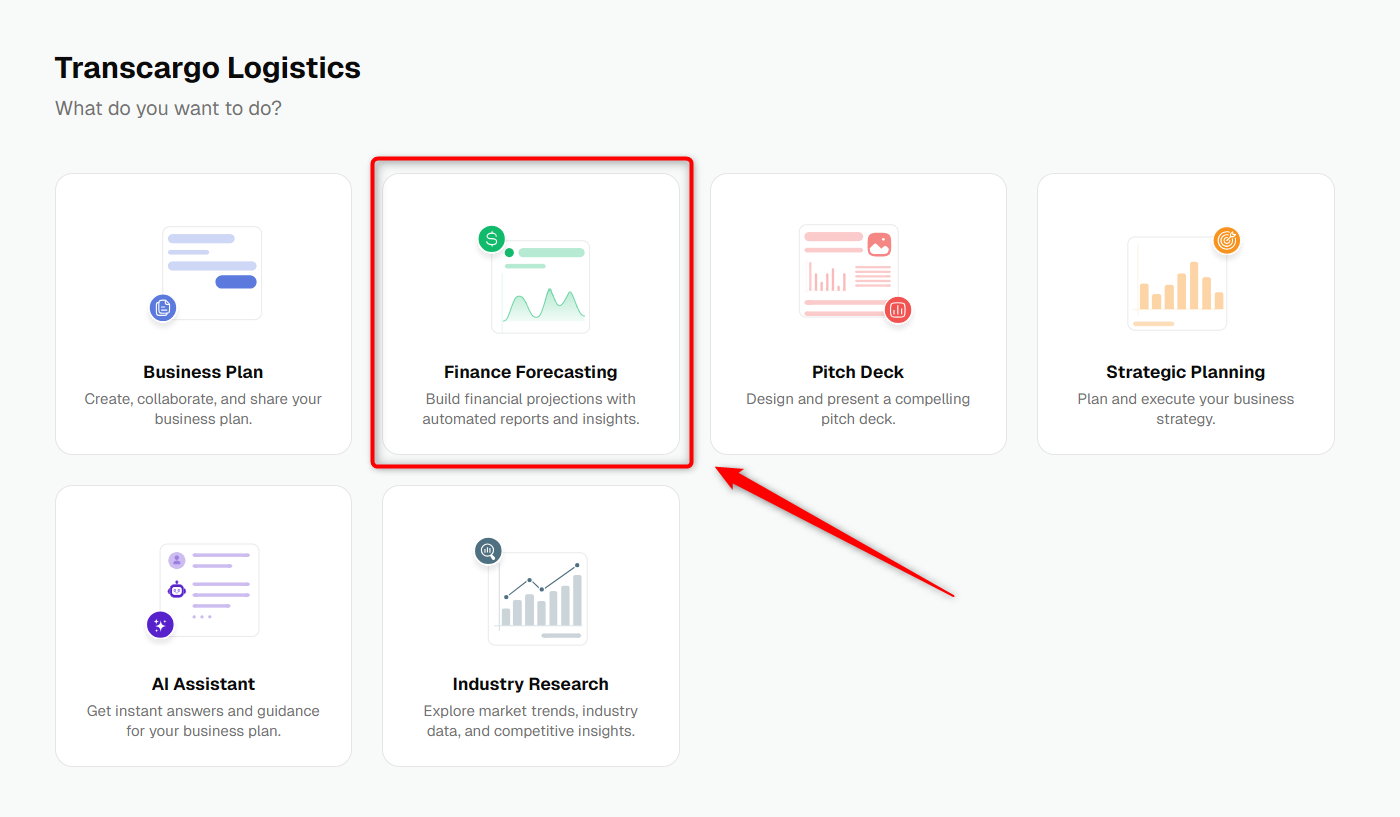
Task: Open the Finance Forecasting card
Action: pyautogui.click(x=531, y=314)
